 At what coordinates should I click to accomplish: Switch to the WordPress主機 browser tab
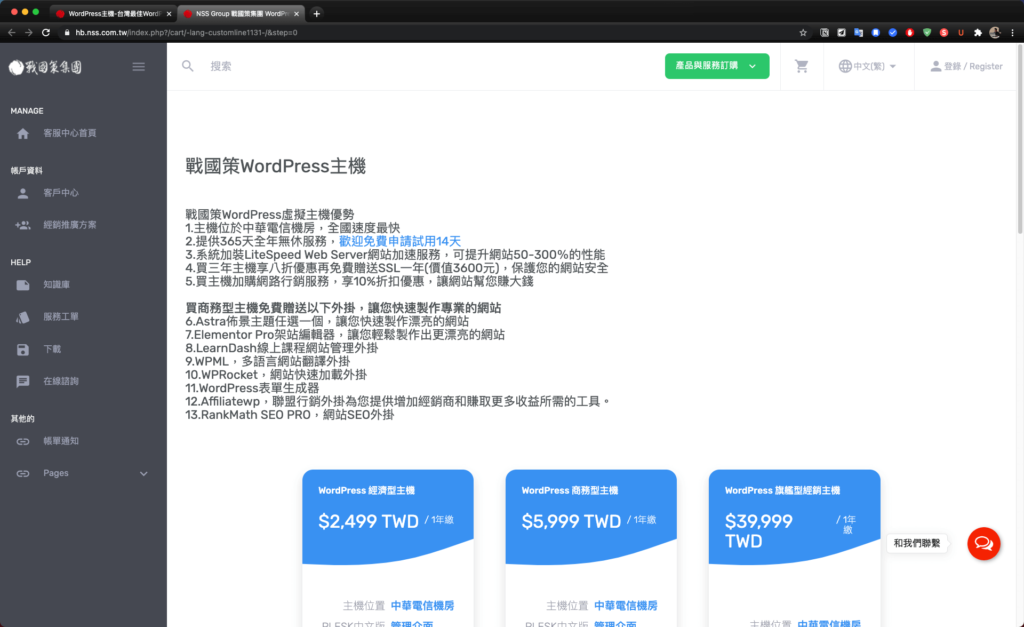(112, 13)
